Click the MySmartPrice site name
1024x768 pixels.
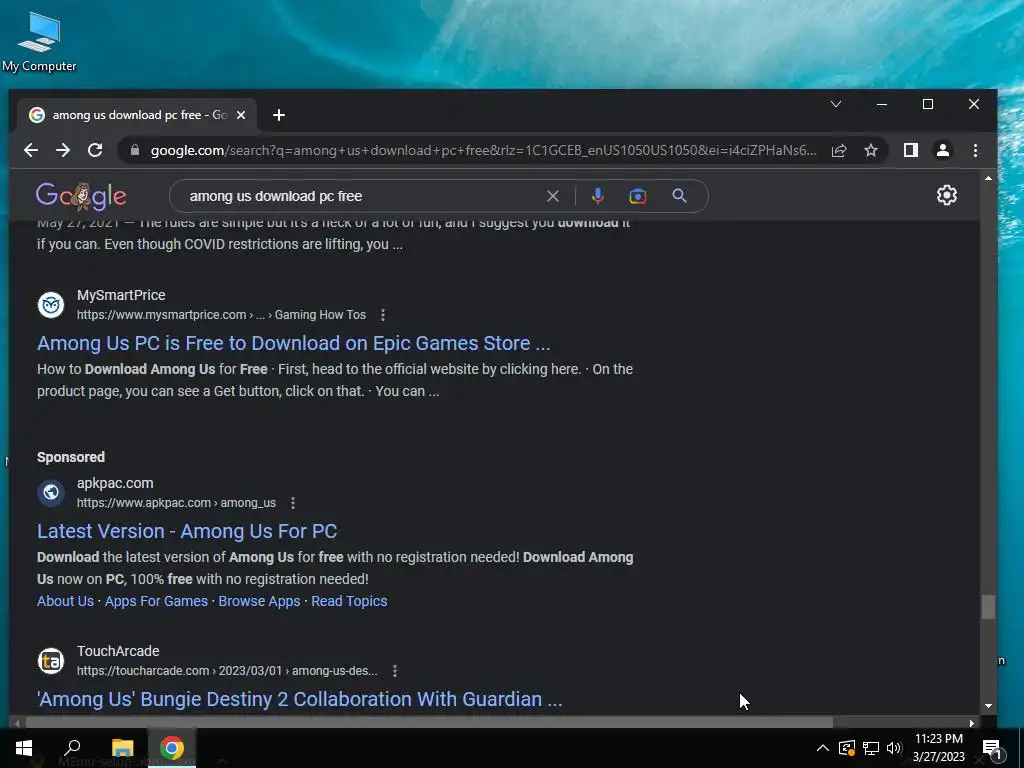[x=121, y=295]
